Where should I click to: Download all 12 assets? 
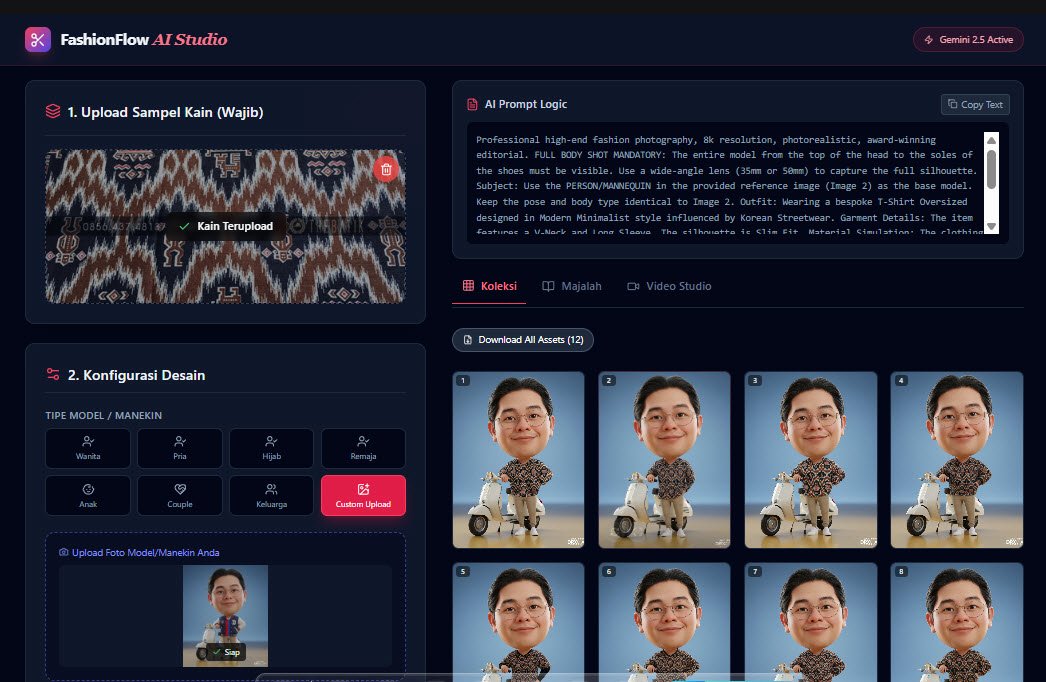point(523,340)
